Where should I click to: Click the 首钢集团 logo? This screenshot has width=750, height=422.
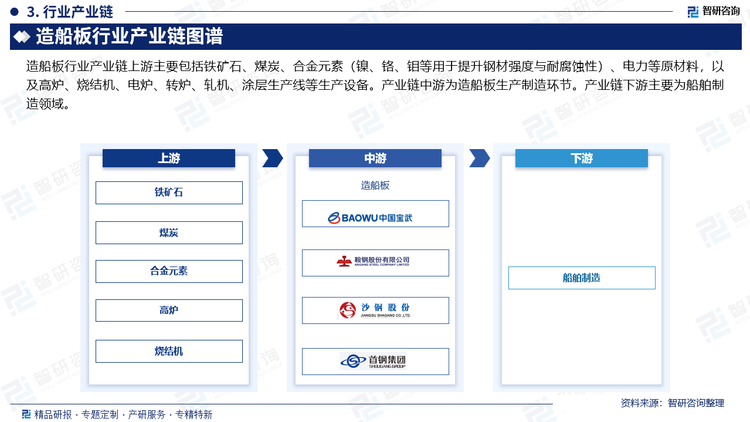coord(375,361)
